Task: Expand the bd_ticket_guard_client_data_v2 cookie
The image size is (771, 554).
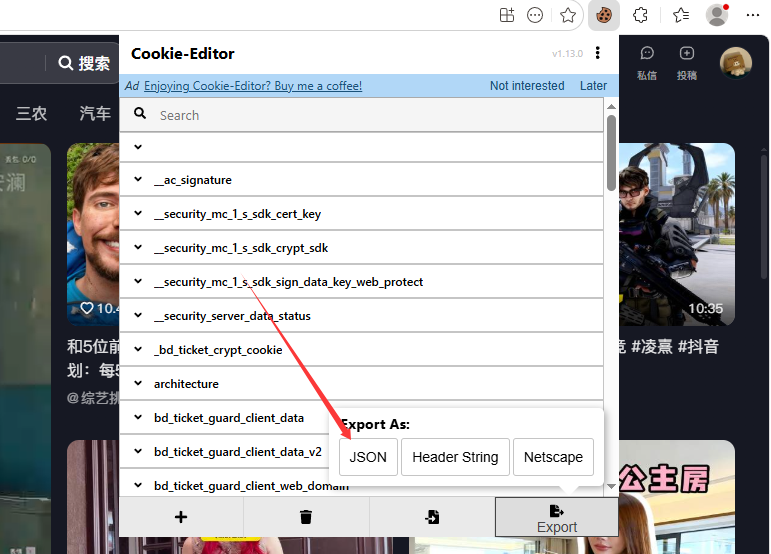Action: point(225,452)
